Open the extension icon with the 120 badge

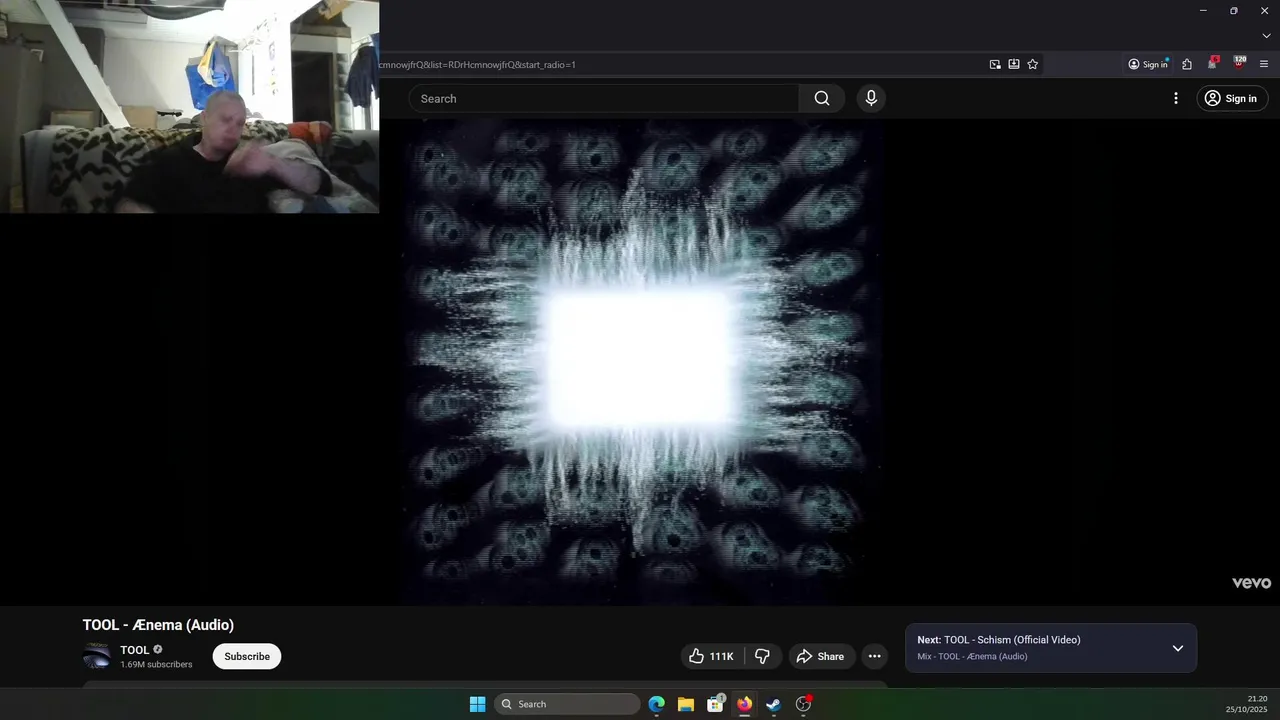click(x=1239, y=62)
